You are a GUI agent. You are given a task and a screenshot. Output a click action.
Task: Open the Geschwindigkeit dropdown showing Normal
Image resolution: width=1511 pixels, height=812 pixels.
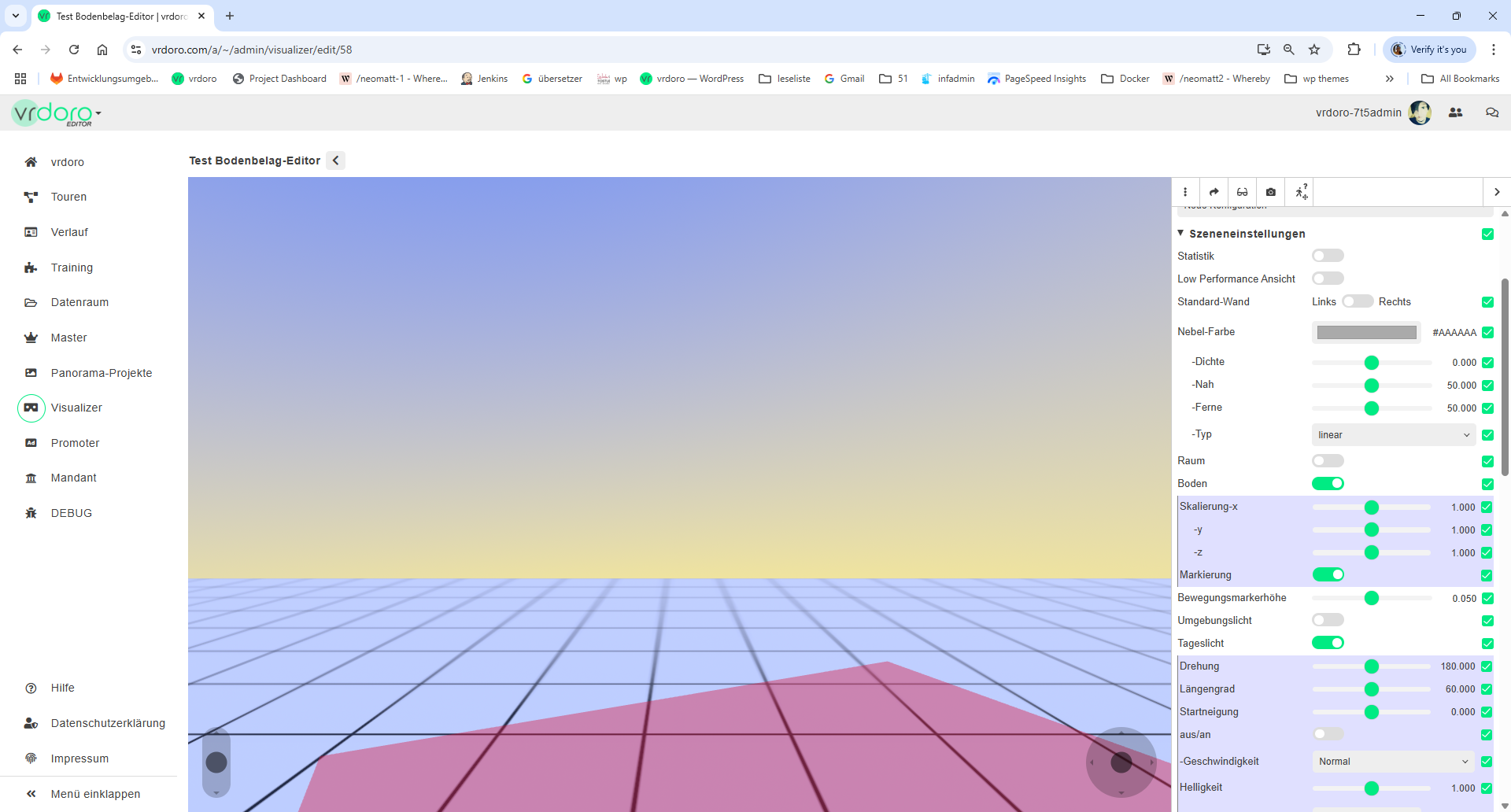1393,762
